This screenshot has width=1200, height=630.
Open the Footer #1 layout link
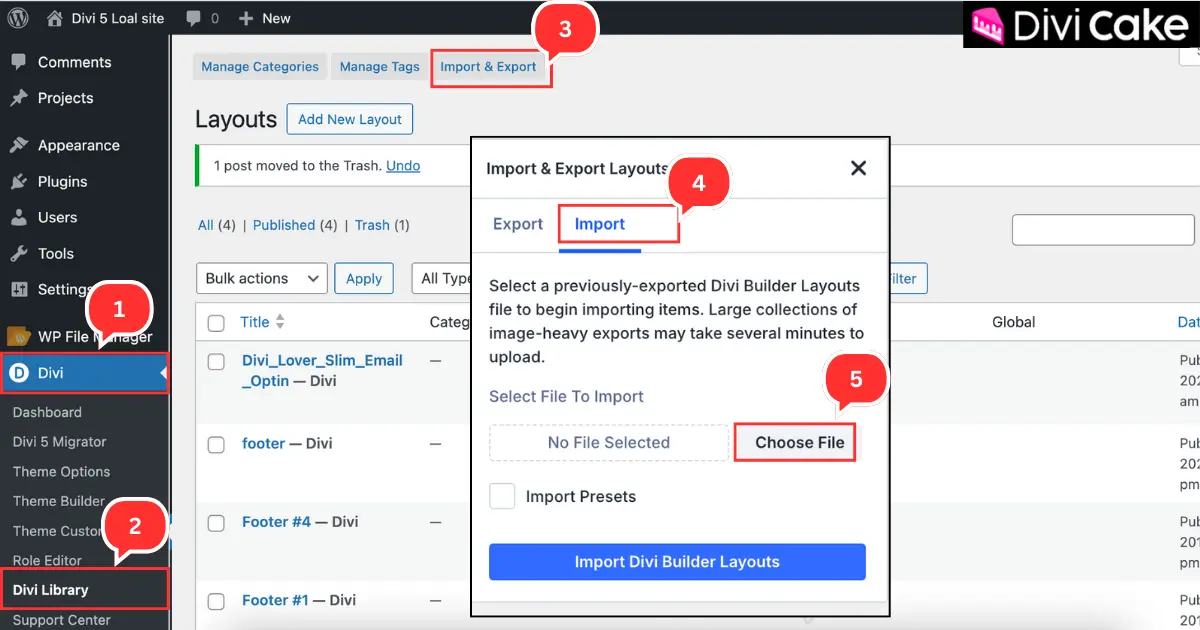click(x=275, y=600)
